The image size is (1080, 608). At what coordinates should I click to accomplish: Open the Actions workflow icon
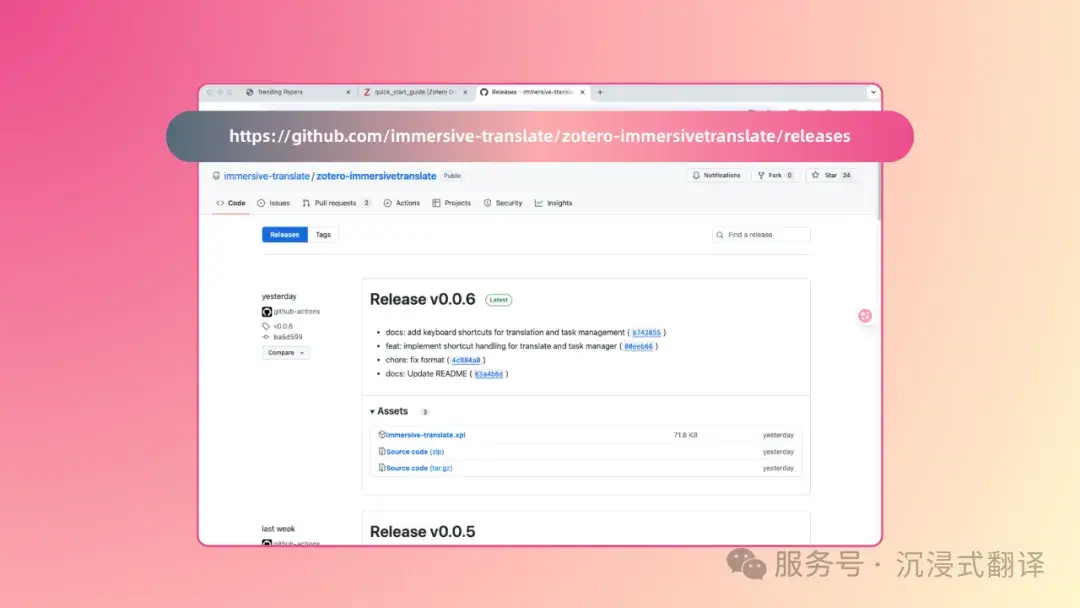388,203
